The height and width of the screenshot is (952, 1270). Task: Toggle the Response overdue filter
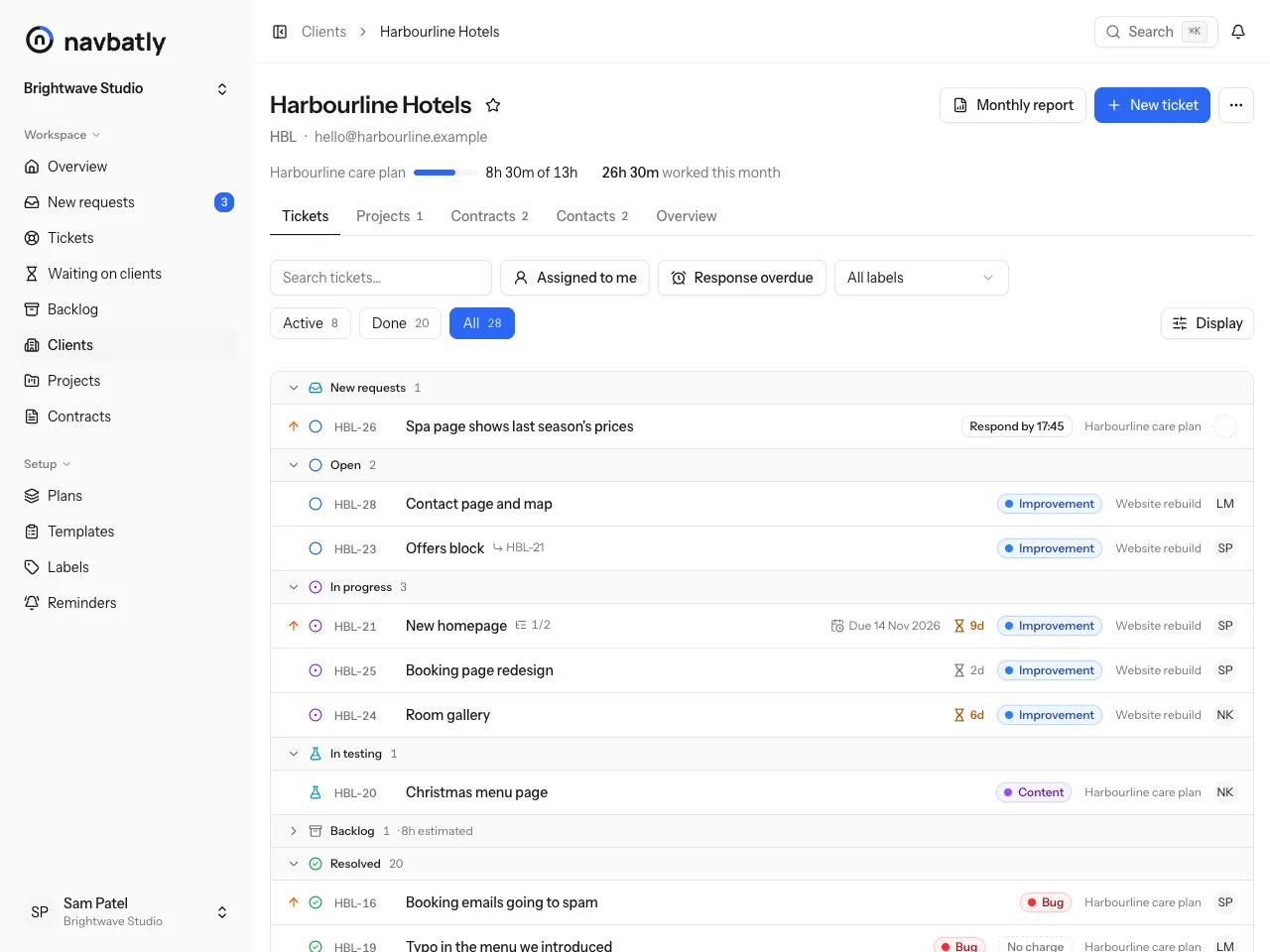[742, 278]
